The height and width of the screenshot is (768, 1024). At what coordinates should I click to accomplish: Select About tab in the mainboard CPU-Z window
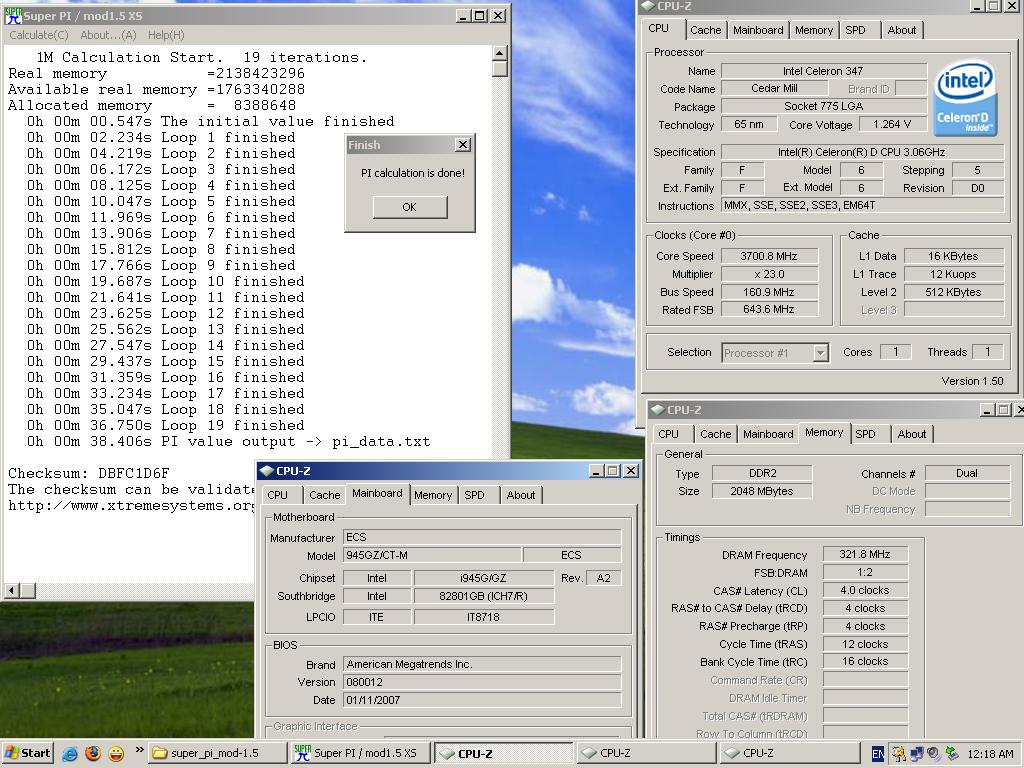521,495
